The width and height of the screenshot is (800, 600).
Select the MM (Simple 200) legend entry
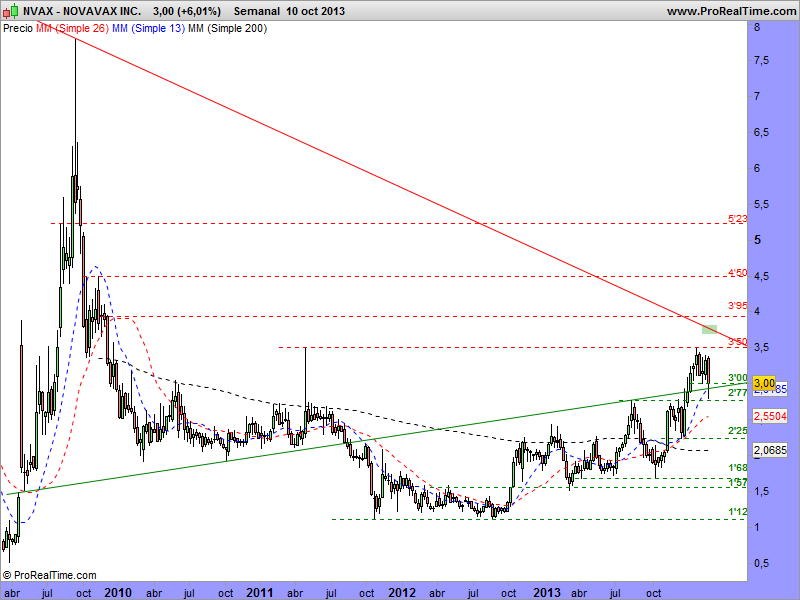pyautogui.click(x=228, y=29)
